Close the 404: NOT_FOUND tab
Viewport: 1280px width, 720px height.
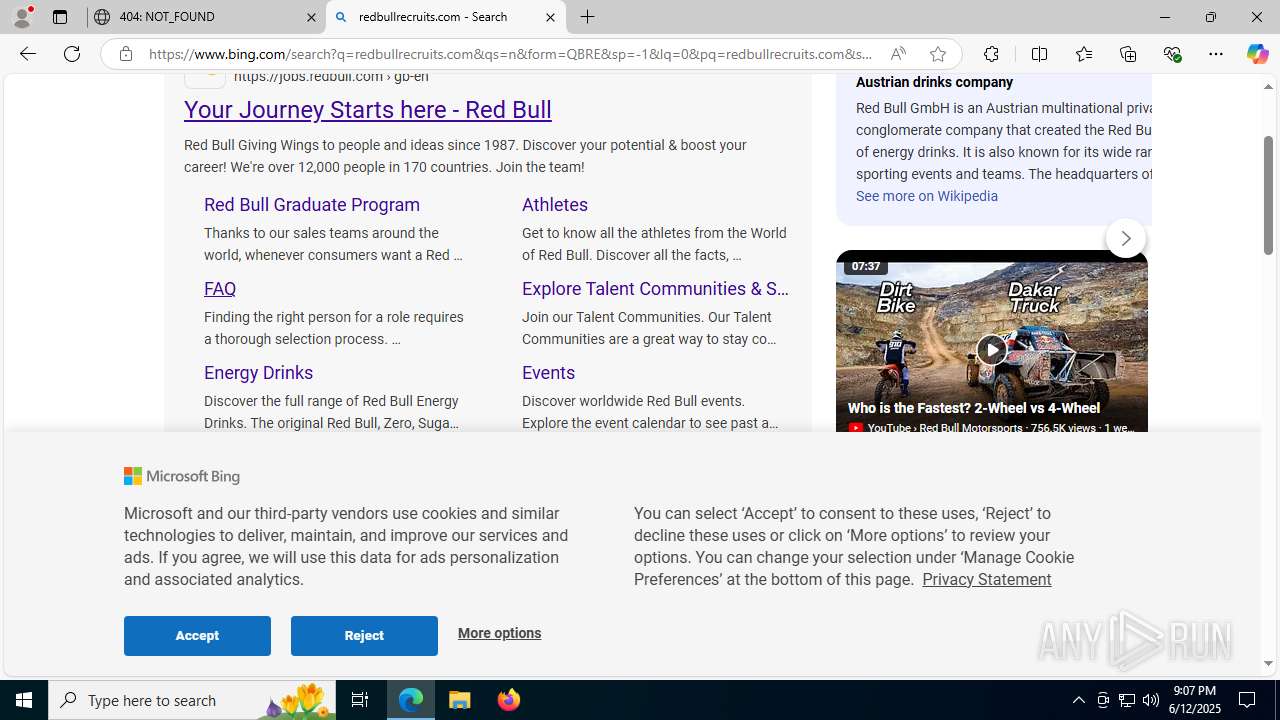311,17
